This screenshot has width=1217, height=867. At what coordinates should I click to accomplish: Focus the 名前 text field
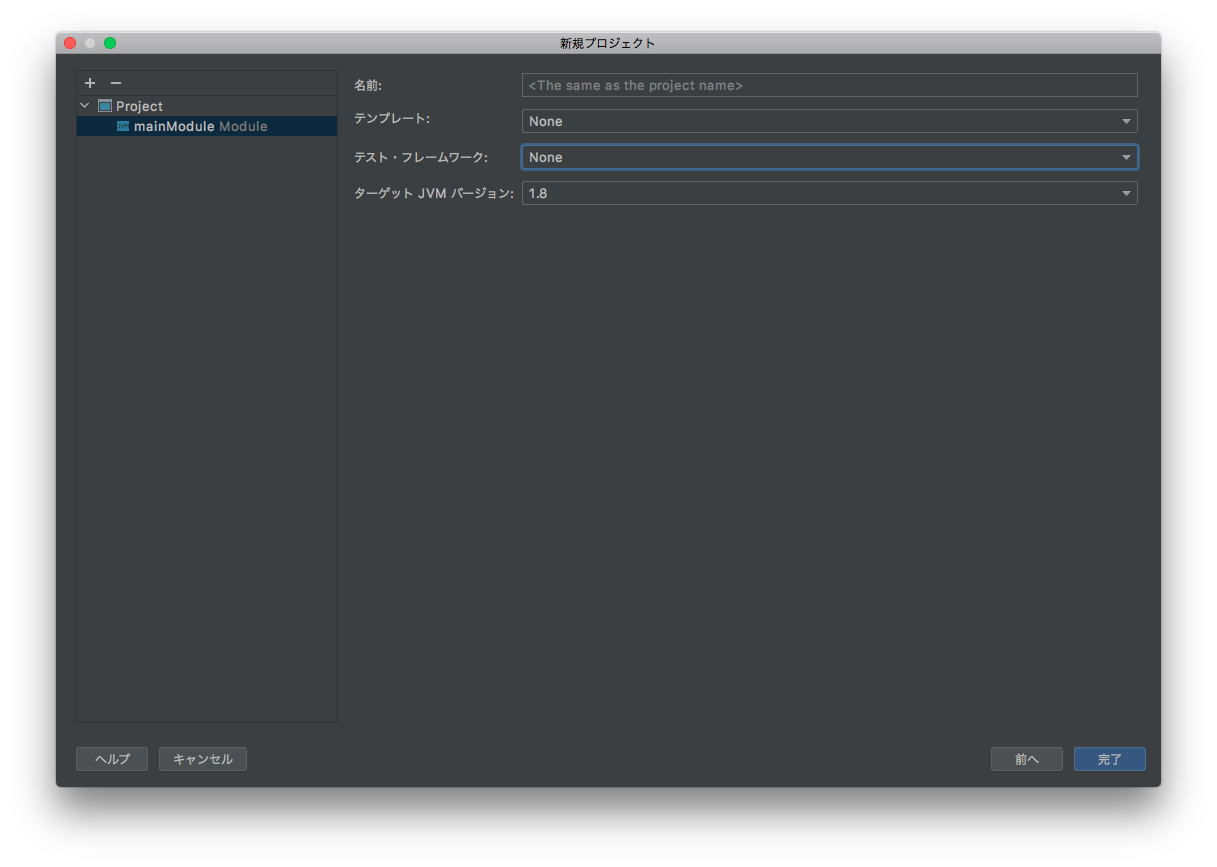point(828,85)
